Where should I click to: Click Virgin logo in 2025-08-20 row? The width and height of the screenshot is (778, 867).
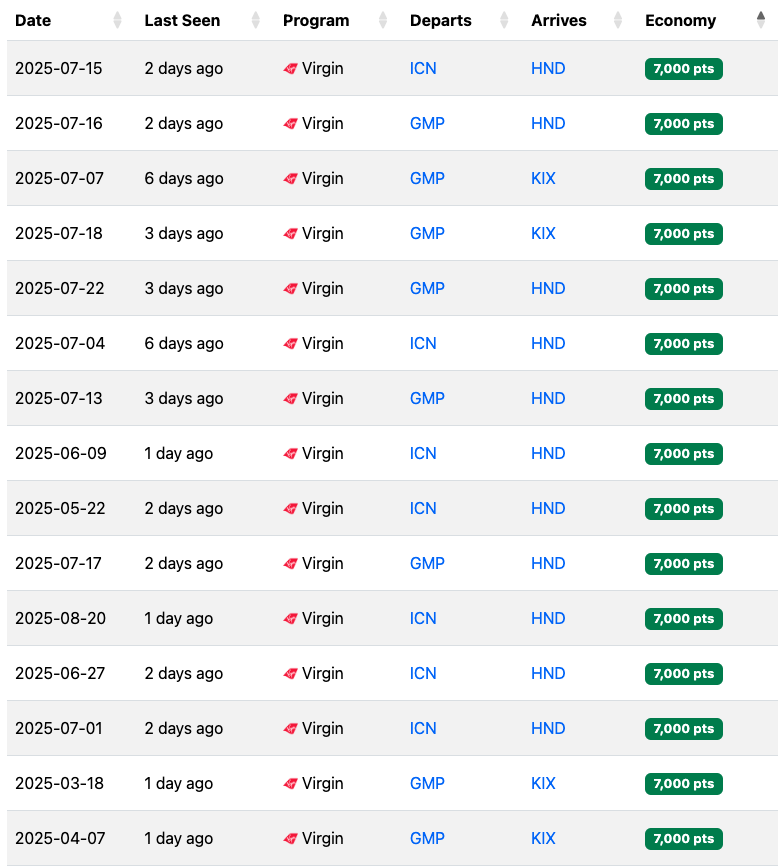tap(290, 619)
